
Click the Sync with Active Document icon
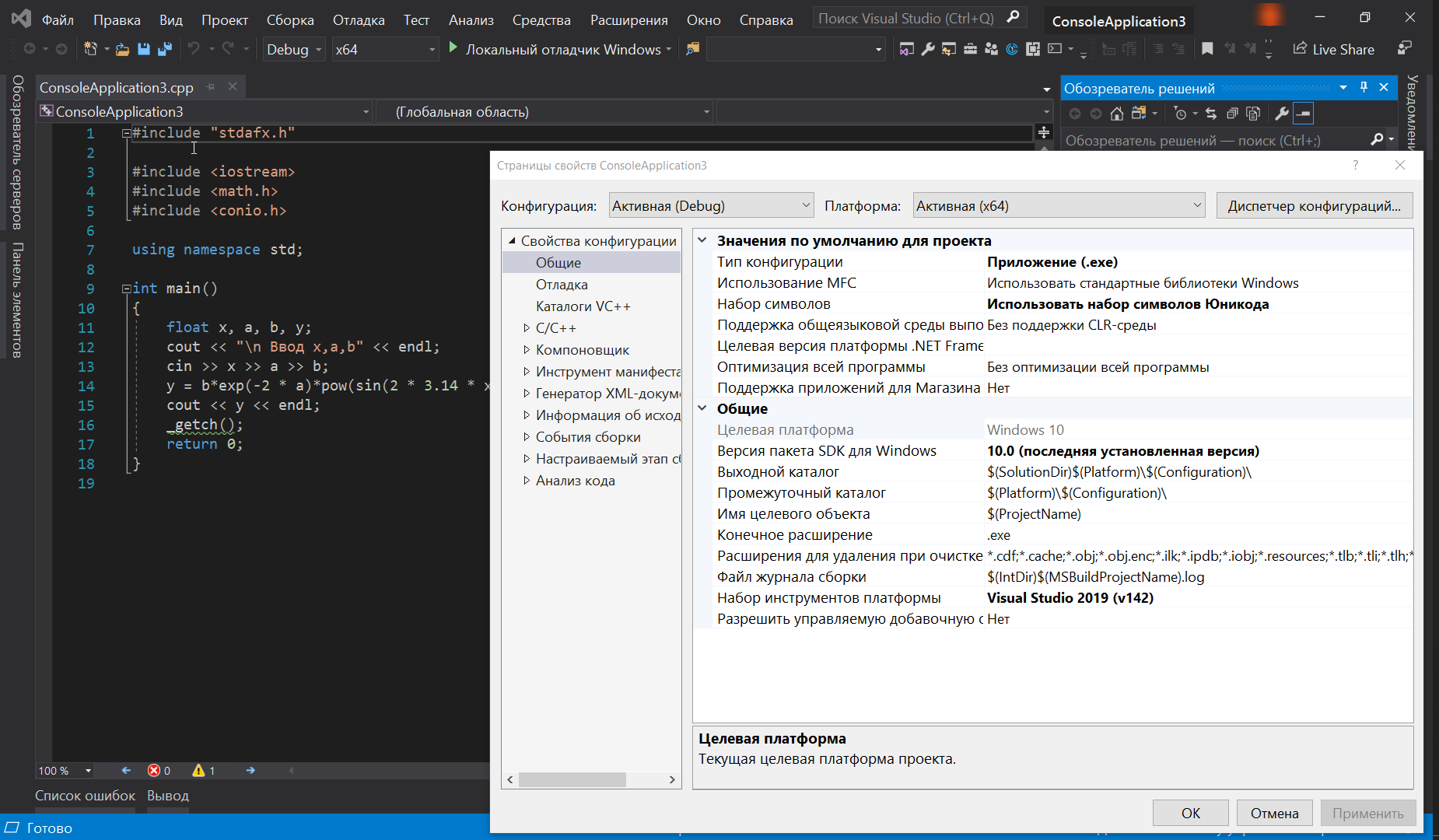pyautogui.click(x=1211, y=114)
